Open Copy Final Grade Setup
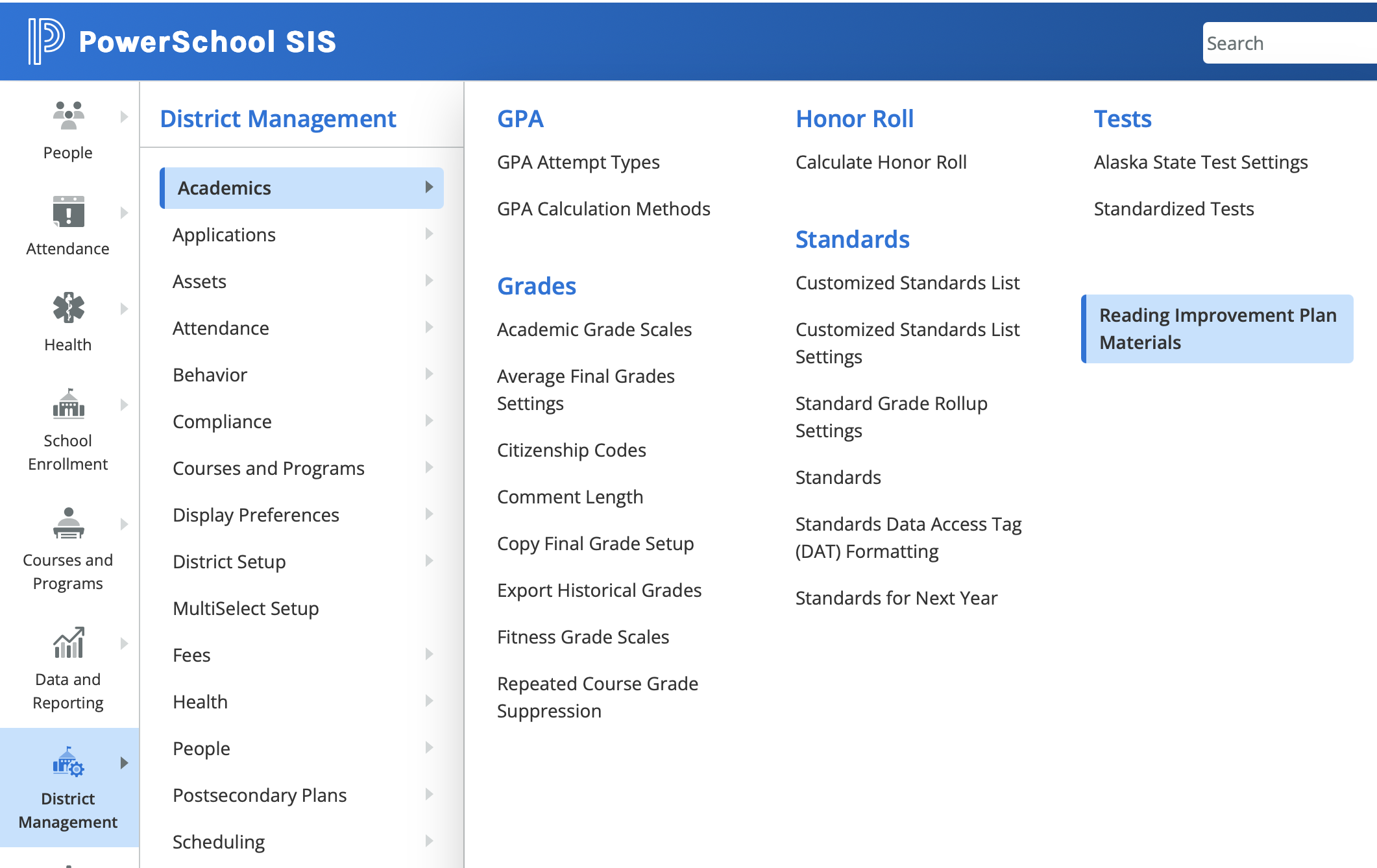 click(x=595, y=544)
